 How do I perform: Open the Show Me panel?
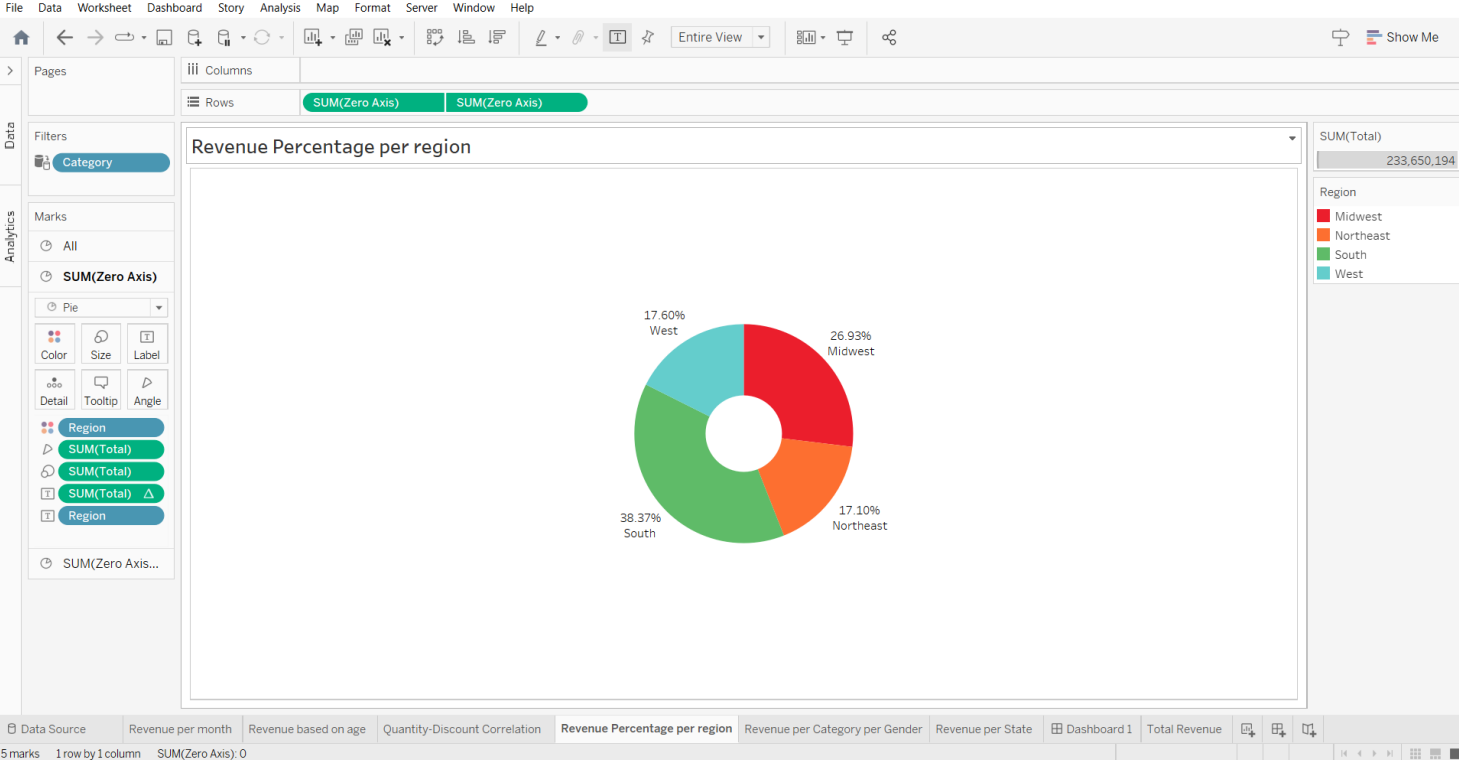1402,37
